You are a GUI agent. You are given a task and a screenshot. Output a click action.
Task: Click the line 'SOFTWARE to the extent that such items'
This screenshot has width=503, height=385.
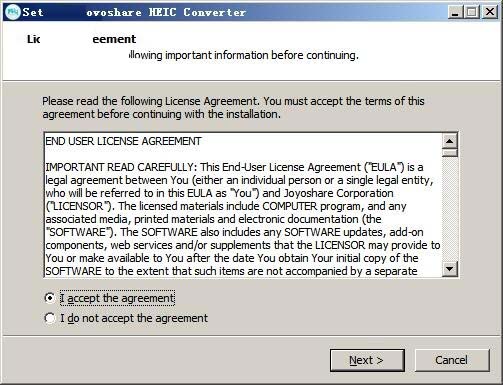(x=231, y=271)
